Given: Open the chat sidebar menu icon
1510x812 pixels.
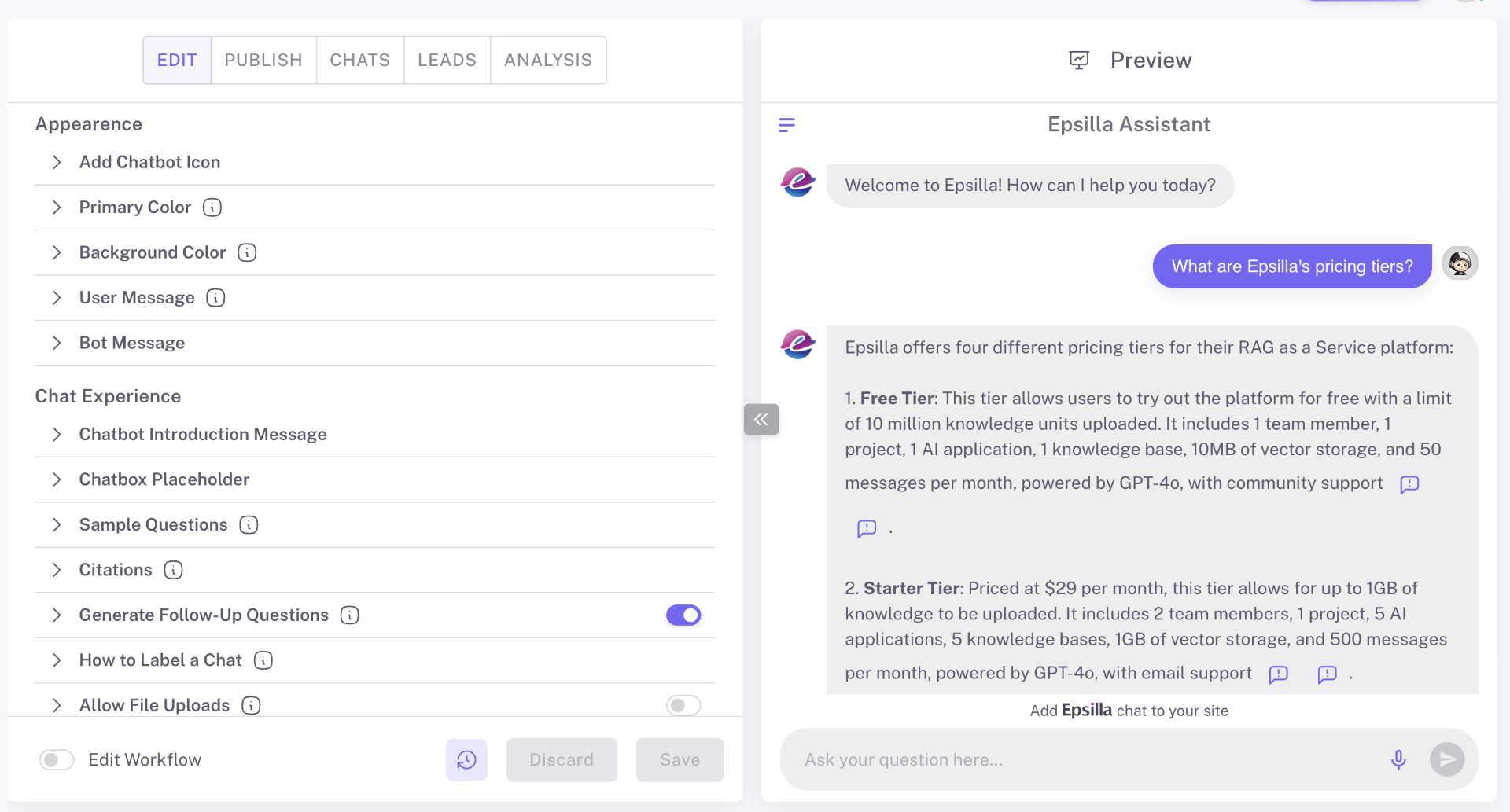Looking at the screenshot, I should (786, 125).
